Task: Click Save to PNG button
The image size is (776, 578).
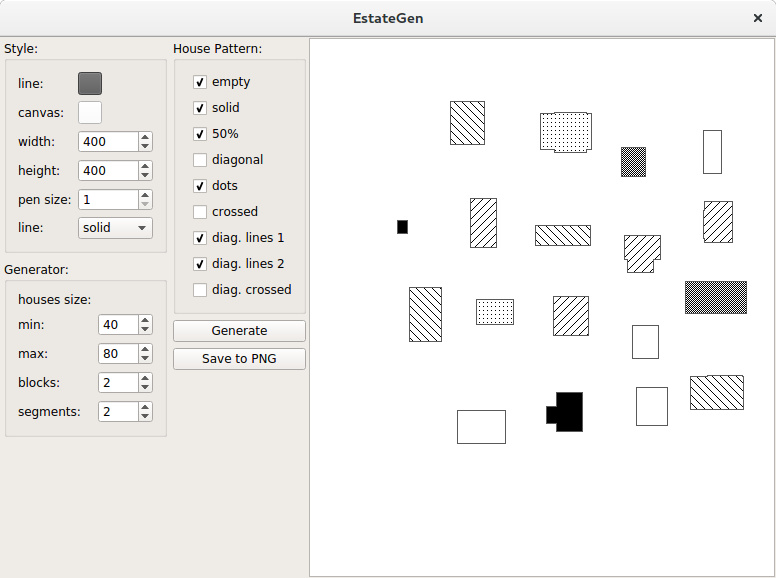Action: pos(239,359)
